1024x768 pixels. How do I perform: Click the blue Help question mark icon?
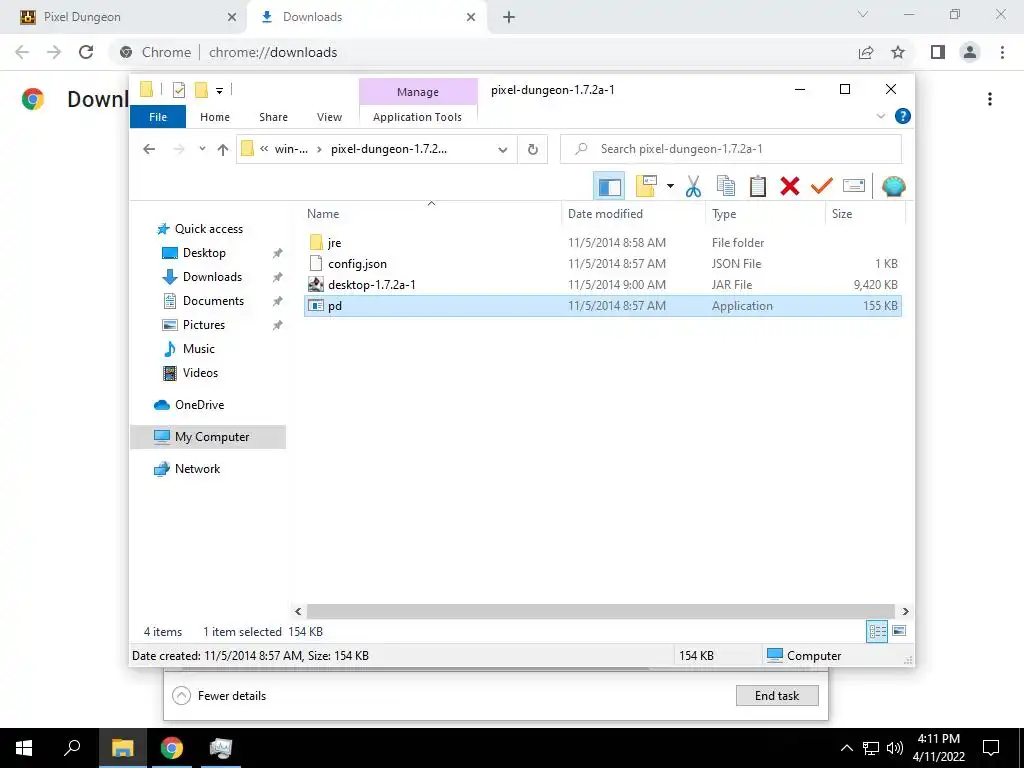click(x=903, y=116)
